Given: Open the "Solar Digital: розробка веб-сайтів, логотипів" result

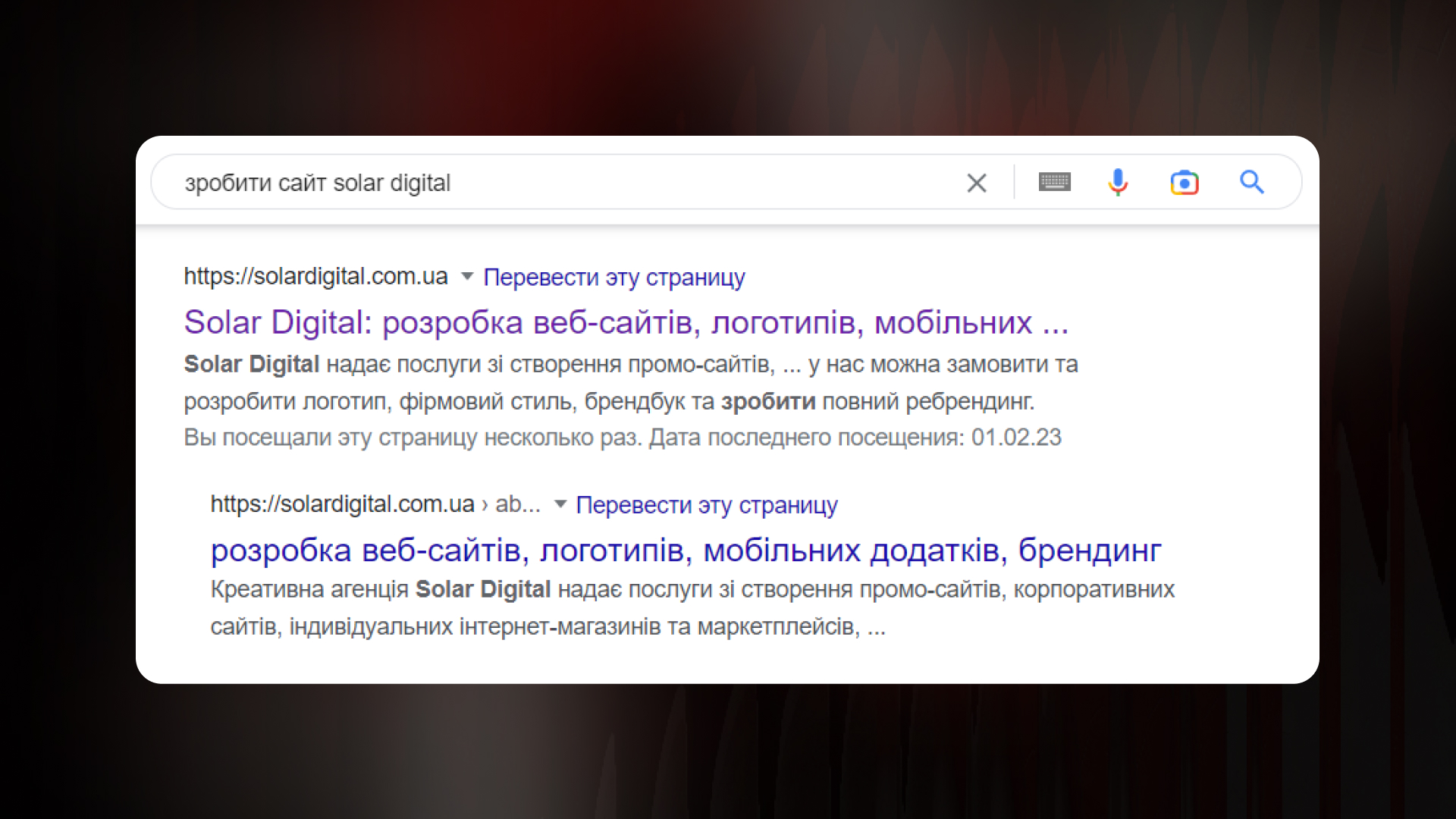Looking at the screenshot, I should pyautogui.click(x=626, y=322).
